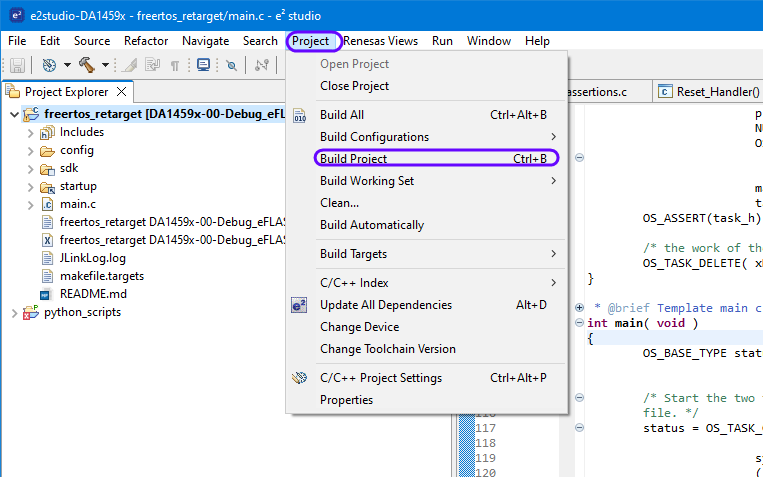Select JLinkLog.log in Project Explorer
The height and width of the screenshot is (477, 763).
(x=92, y=258)
